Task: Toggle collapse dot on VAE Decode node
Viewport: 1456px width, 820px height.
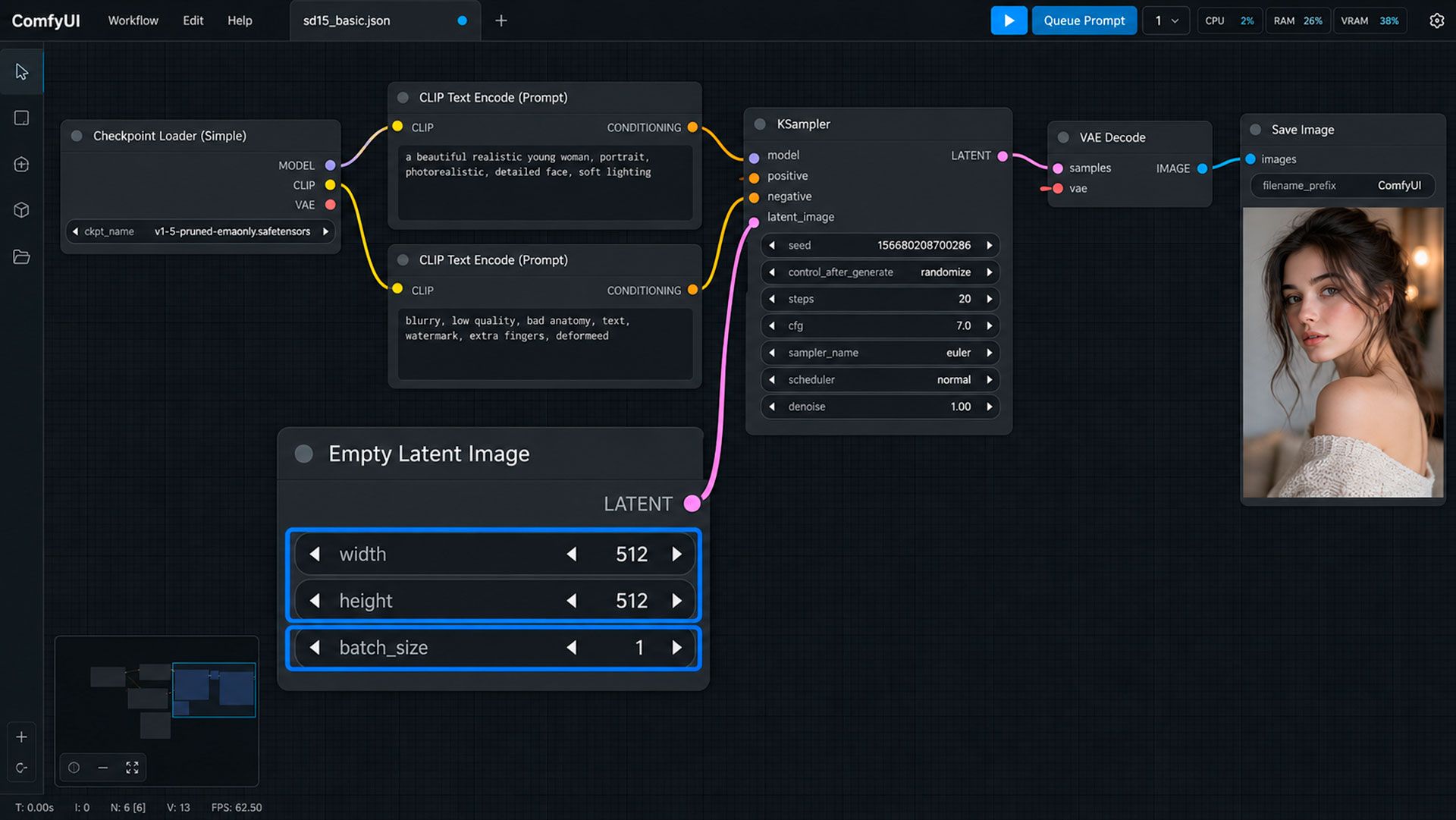Action: pyautogui.click(x=1063, y=137)
